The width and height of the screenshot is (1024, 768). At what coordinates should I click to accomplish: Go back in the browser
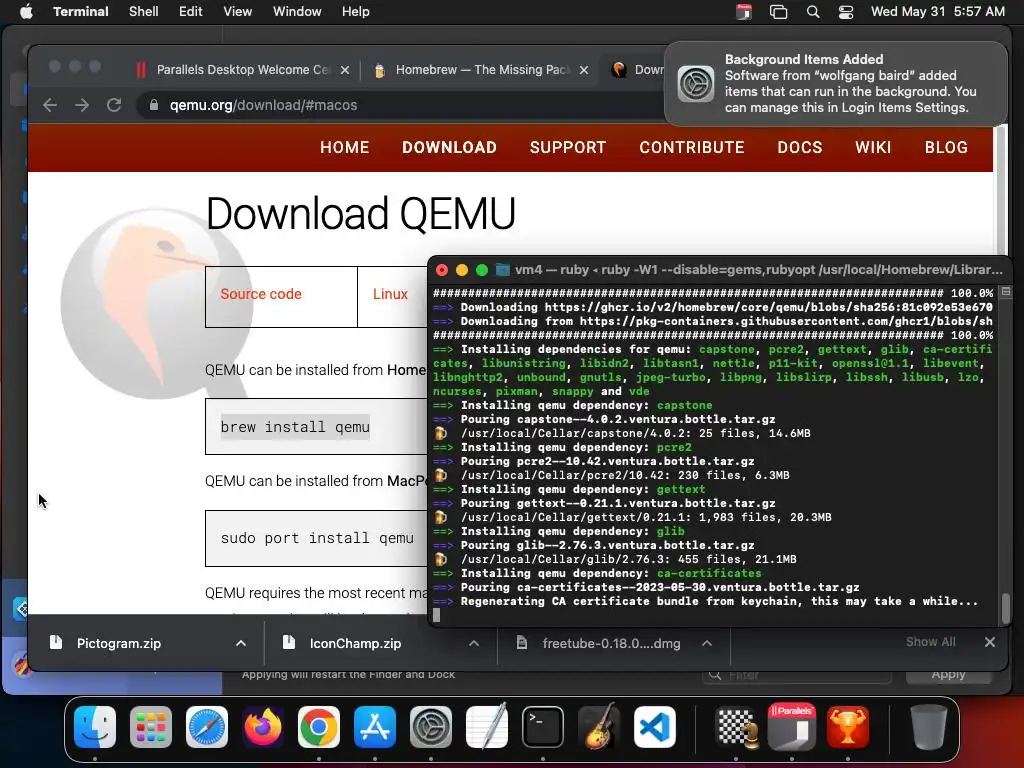50,105
